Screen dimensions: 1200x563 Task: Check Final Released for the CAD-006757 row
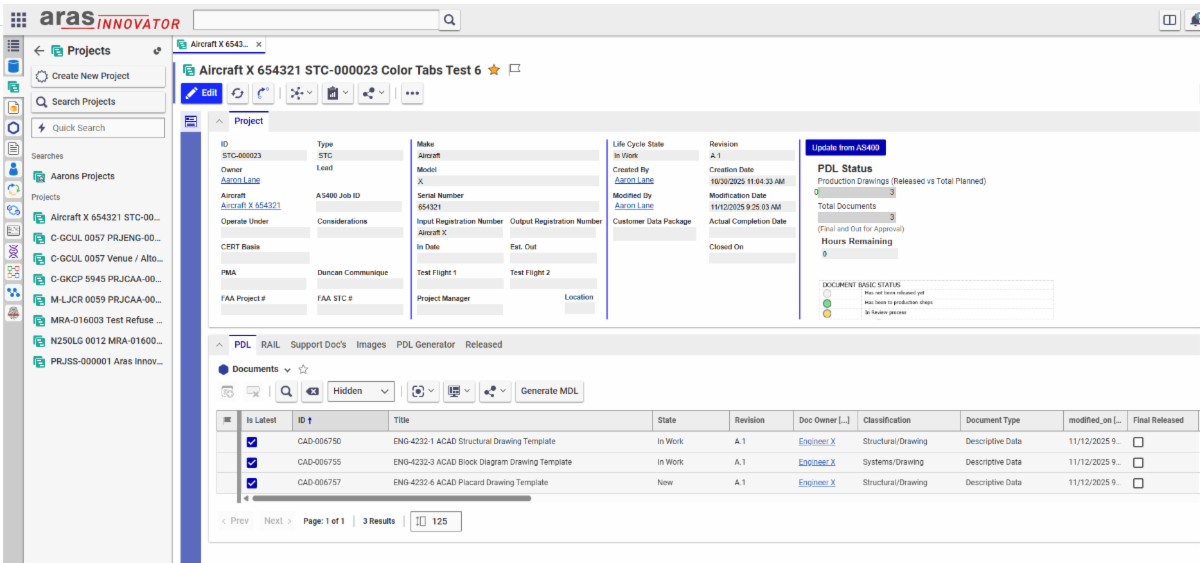1138,483
